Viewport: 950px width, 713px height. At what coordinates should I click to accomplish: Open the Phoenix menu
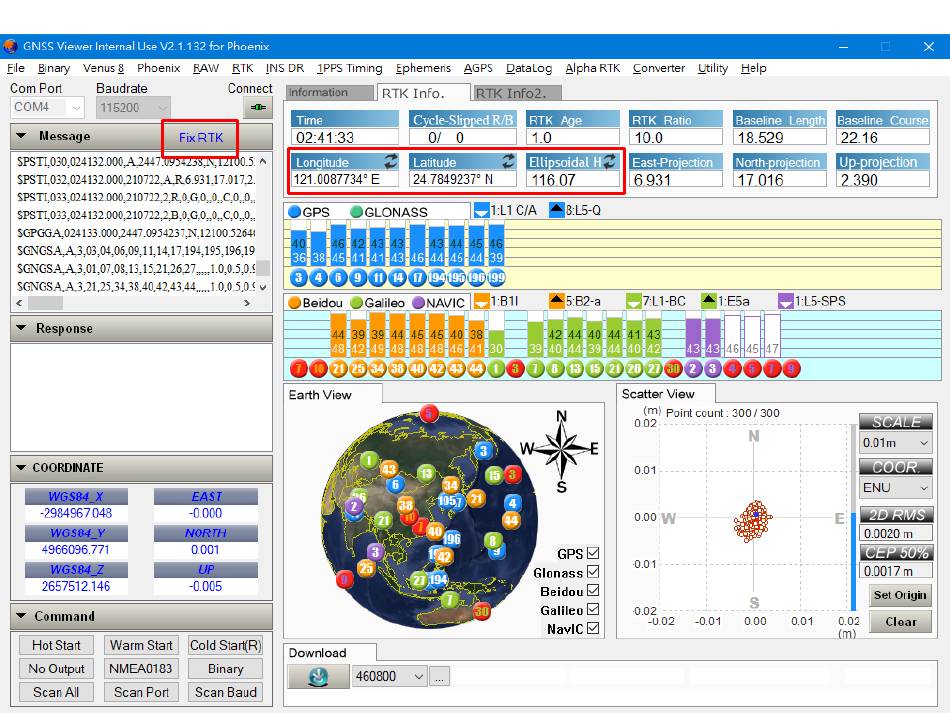(x=158, y=68)
